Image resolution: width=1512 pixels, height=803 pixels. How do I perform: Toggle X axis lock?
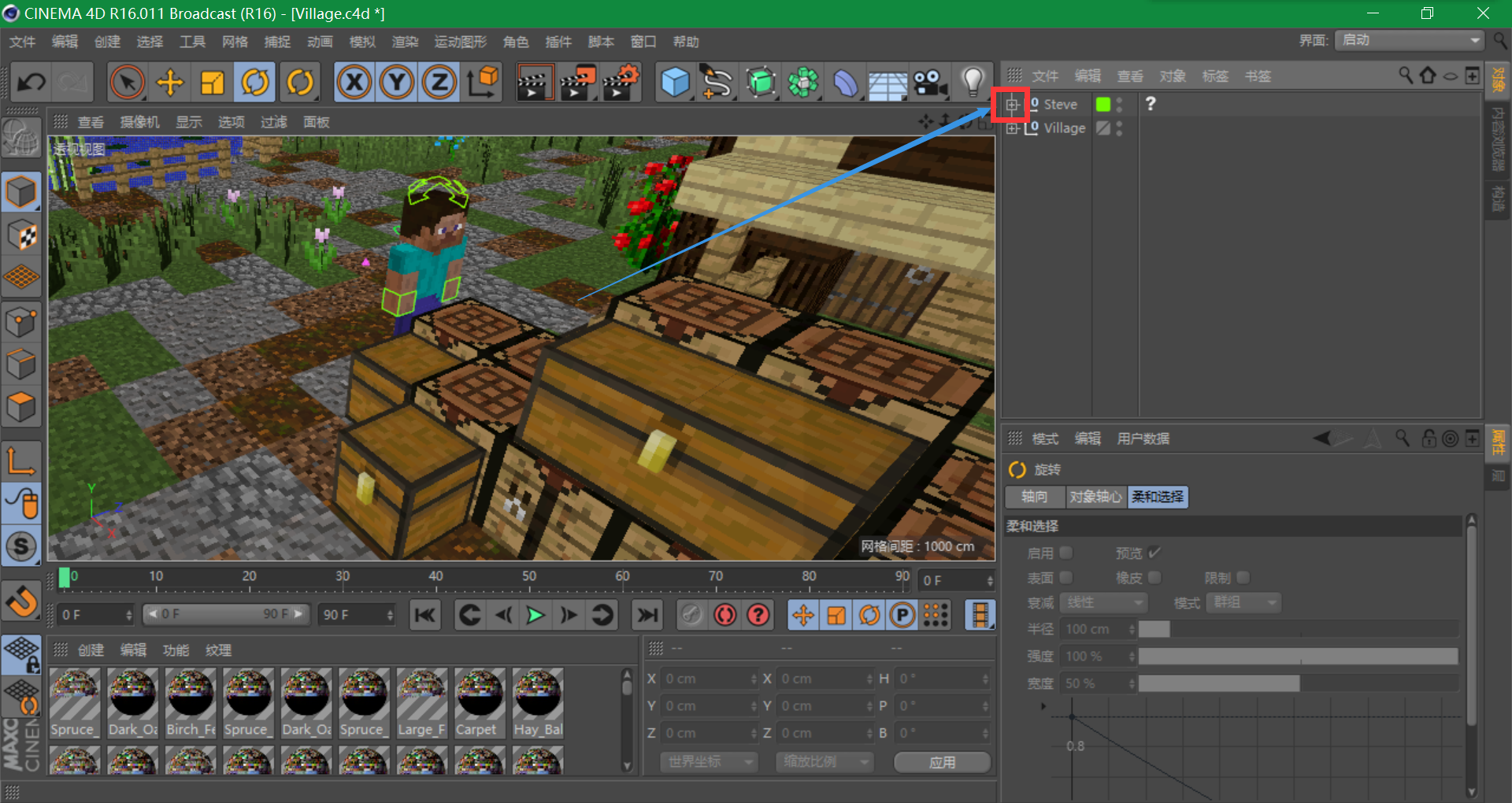click(354, 82)
